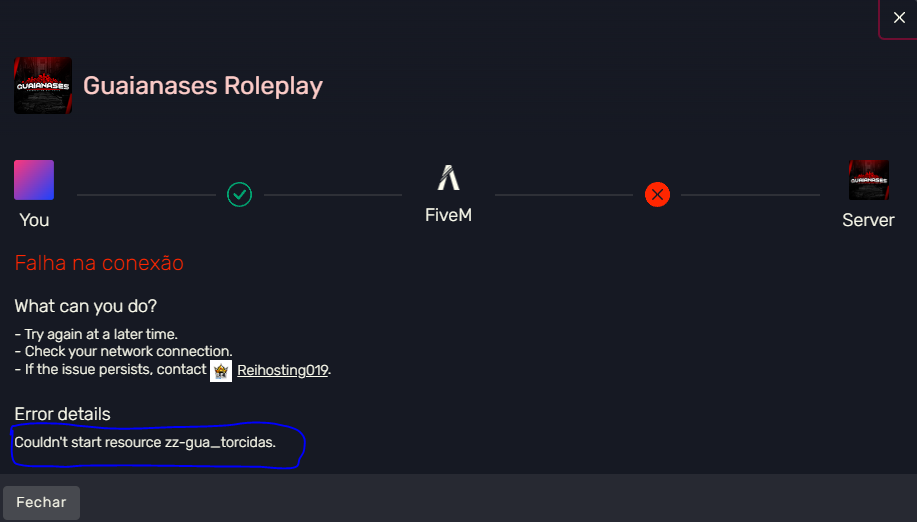This screenshot has width=917, height=522.
Task: Click the 'What can you do?' heading
Action: 86,306
